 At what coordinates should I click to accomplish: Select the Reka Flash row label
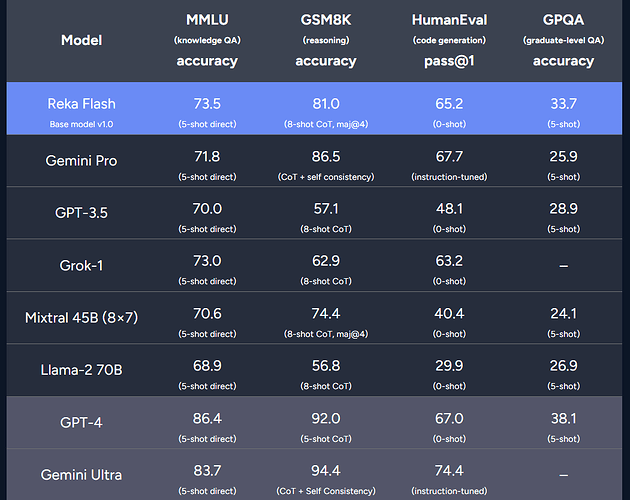click(x=82, y=104)
